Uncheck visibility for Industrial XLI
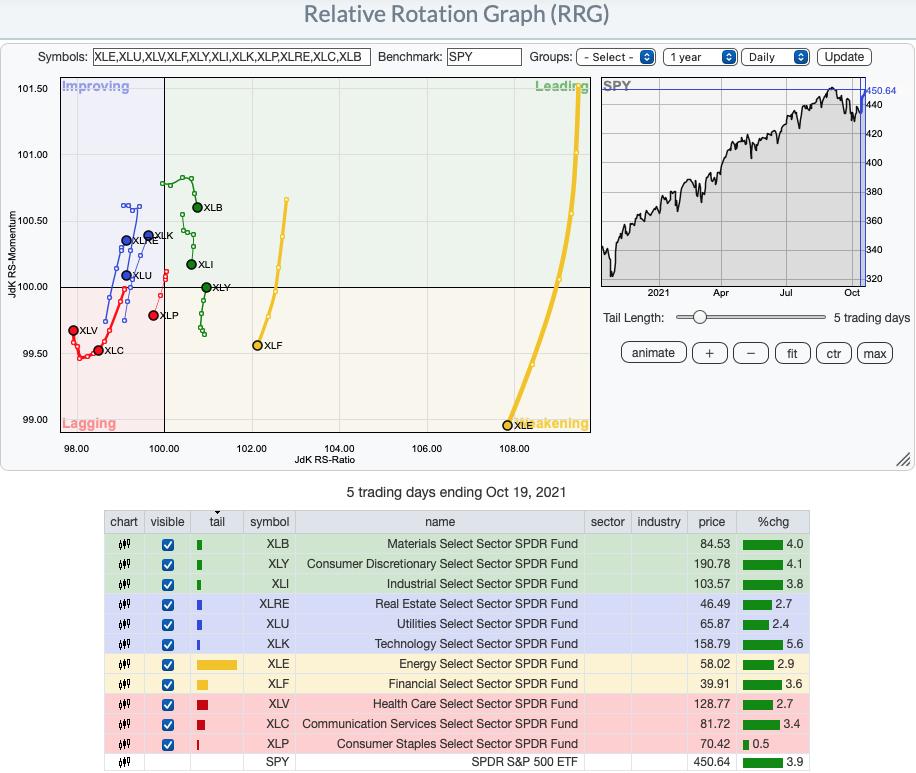This screenshot has height=773, width=916. click(168, 584)
